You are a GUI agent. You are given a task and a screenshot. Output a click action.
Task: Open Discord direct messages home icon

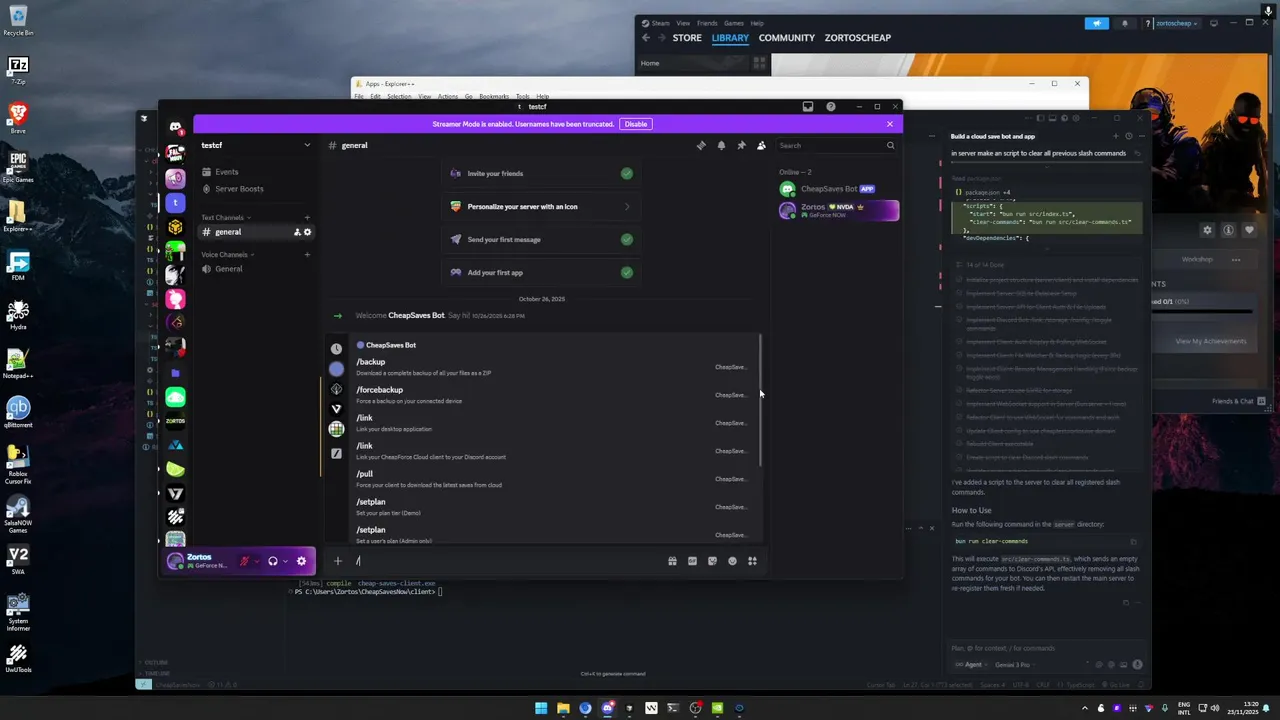(x=175, y=127)
